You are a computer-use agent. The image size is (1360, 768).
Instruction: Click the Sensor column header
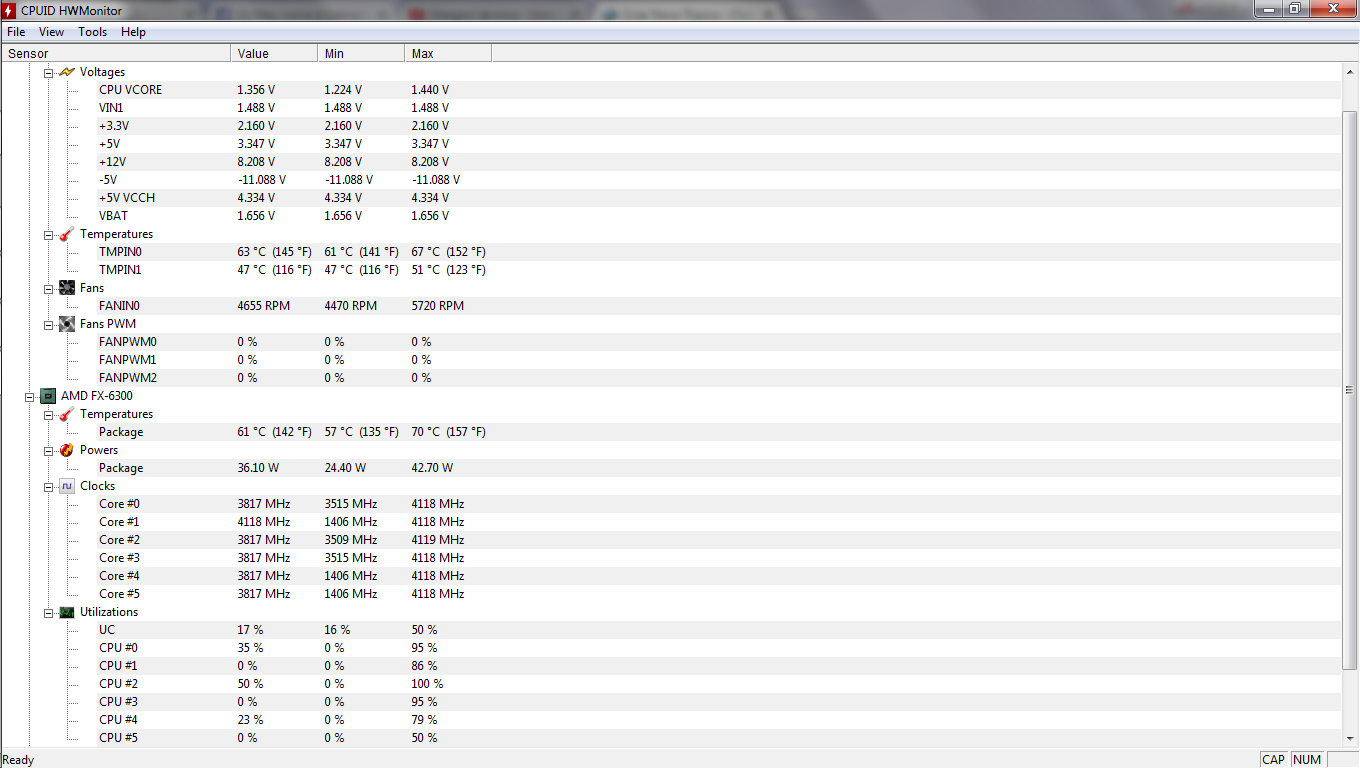click(115, 53)
